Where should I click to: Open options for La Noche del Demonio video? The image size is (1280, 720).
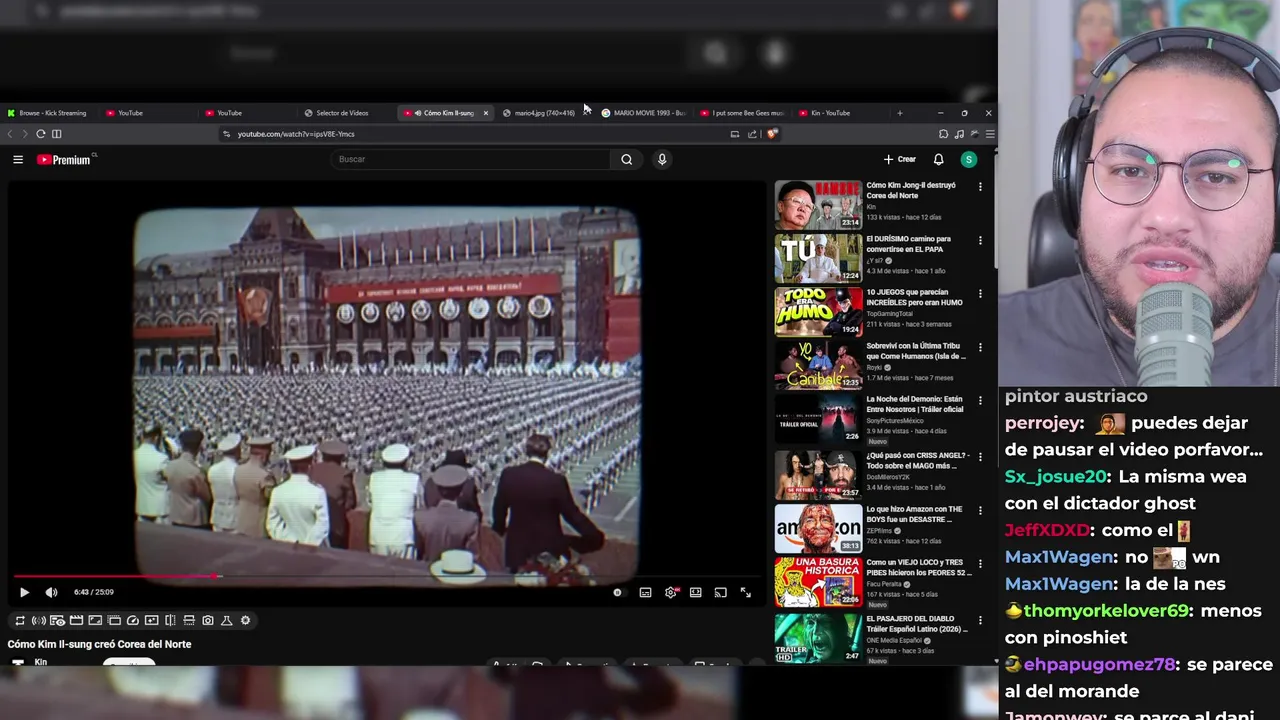(x=980, y=403)
